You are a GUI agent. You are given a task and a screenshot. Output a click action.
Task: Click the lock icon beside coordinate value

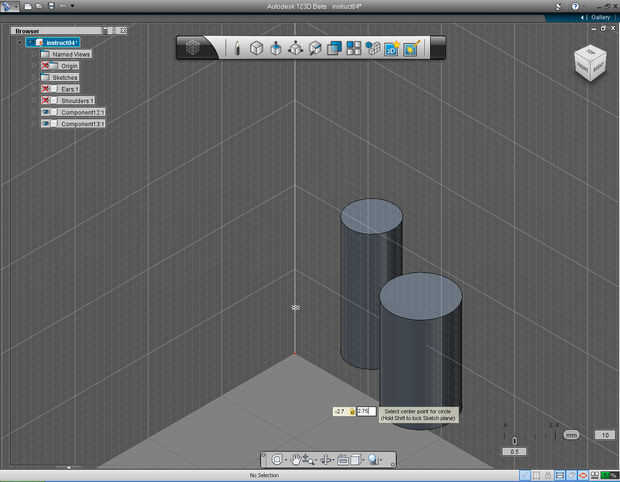pyautogui.click(x=352, y=412)
